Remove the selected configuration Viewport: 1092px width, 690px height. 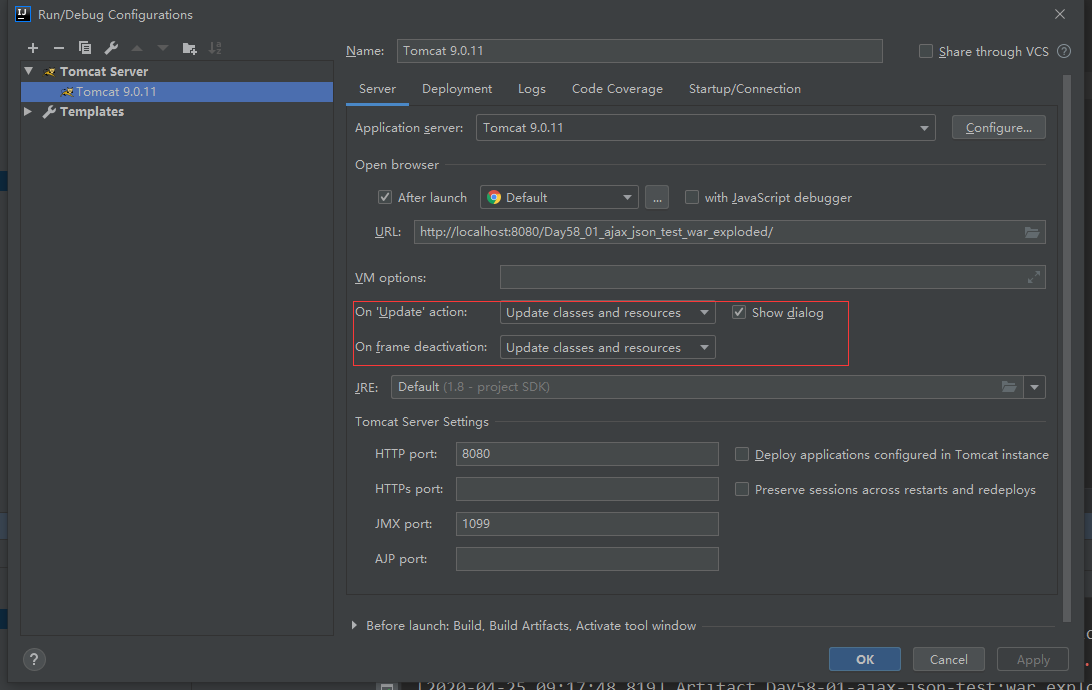tap(59, 47)
